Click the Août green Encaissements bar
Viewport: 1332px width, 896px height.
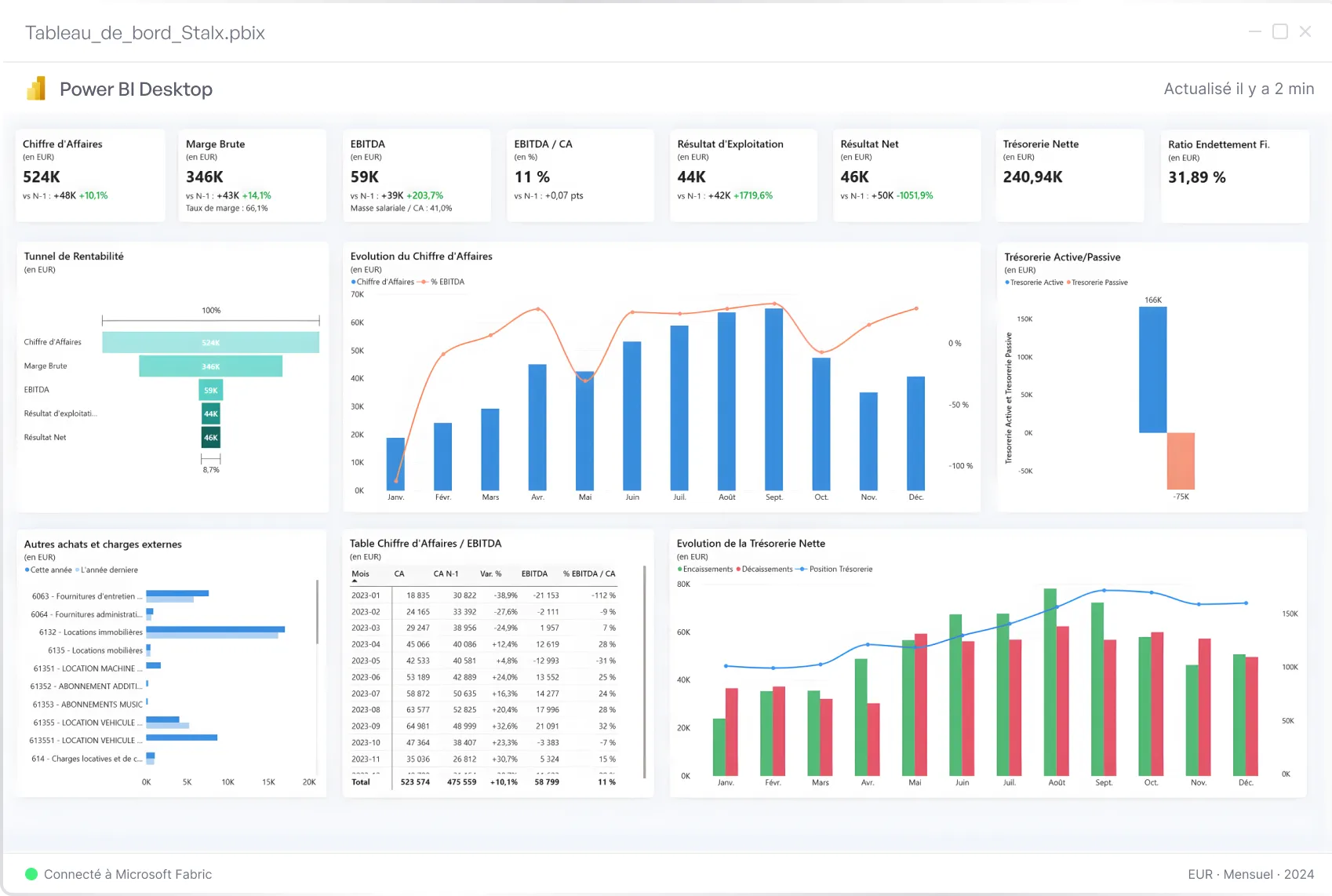pyautogui.click(x=1050, y=682)
